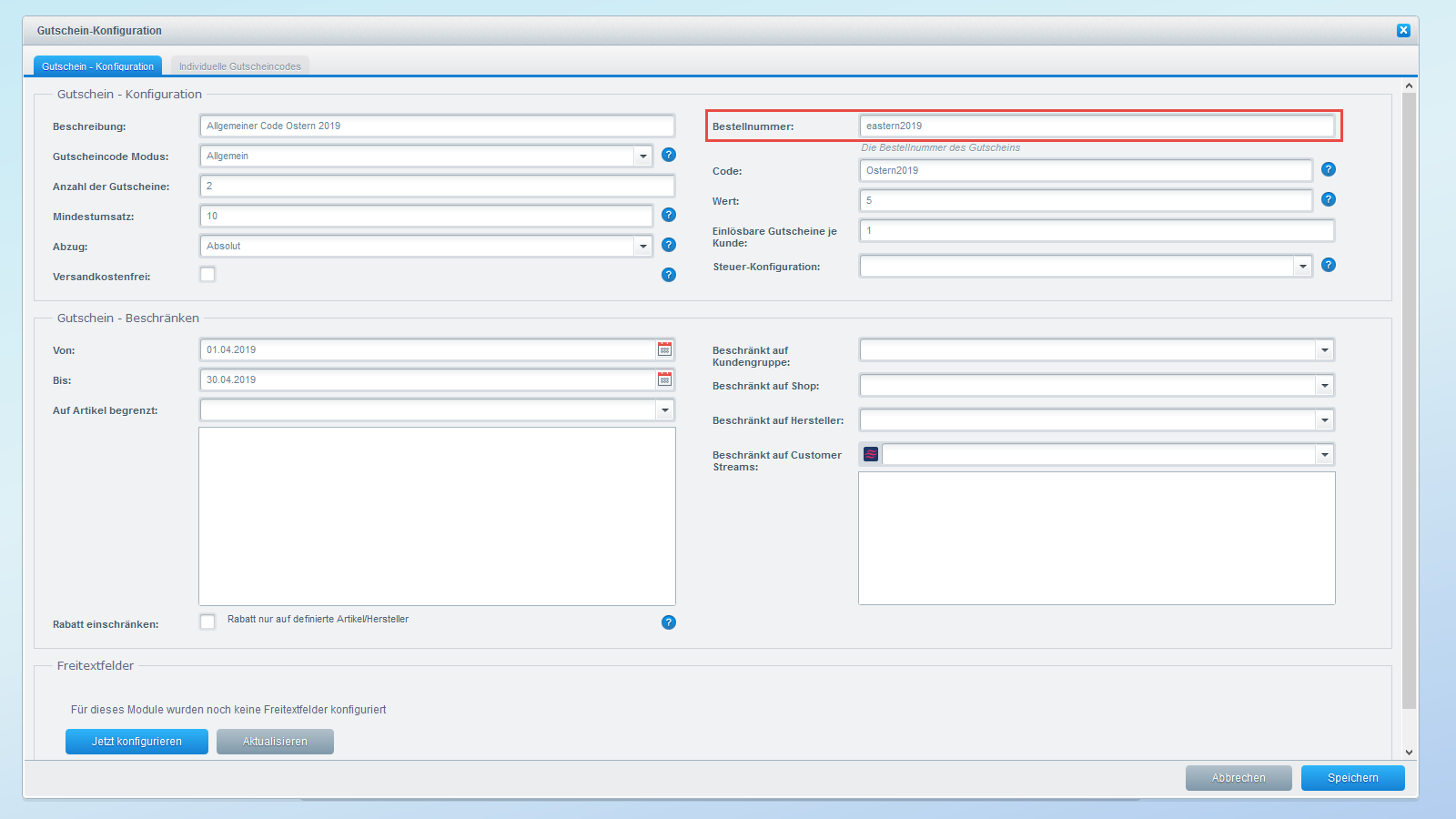Click the Anzahl der Gutscheine field
This screenshot has height=819, width=1456.
coord(437,186)
